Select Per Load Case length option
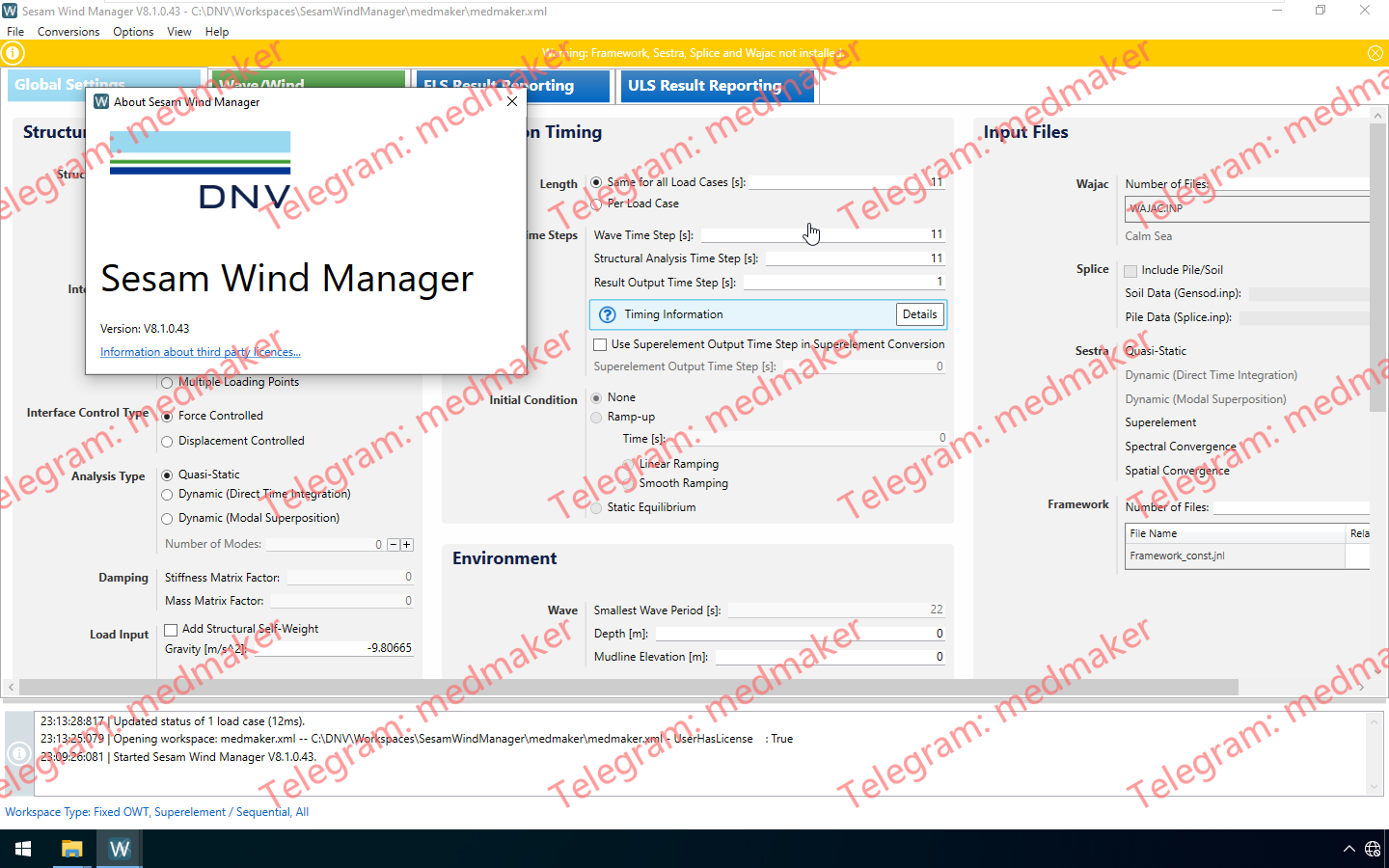The width and height of the screenshot is (1389, 868). 596,203
